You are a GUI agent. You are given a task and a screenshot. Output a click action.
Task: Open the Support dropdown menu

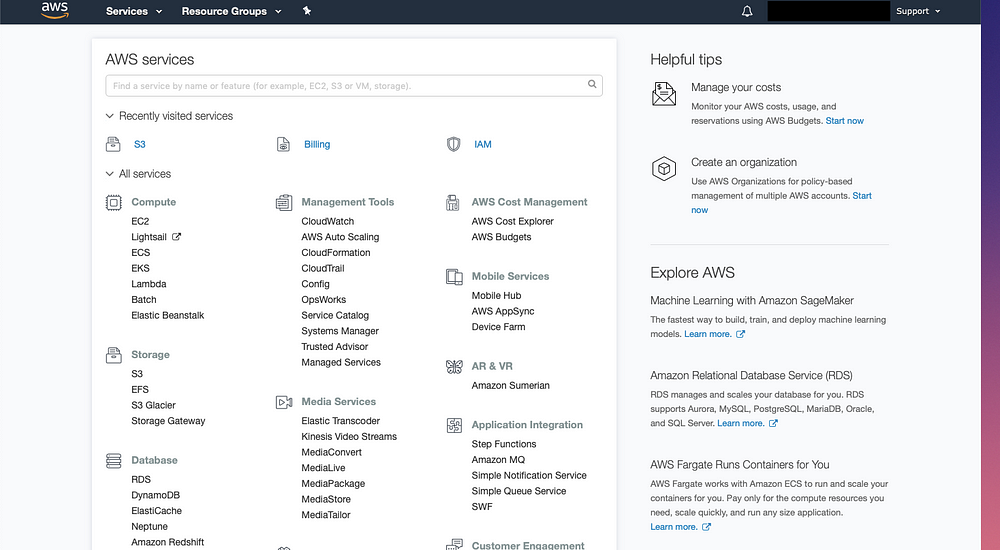click(918, 11)
